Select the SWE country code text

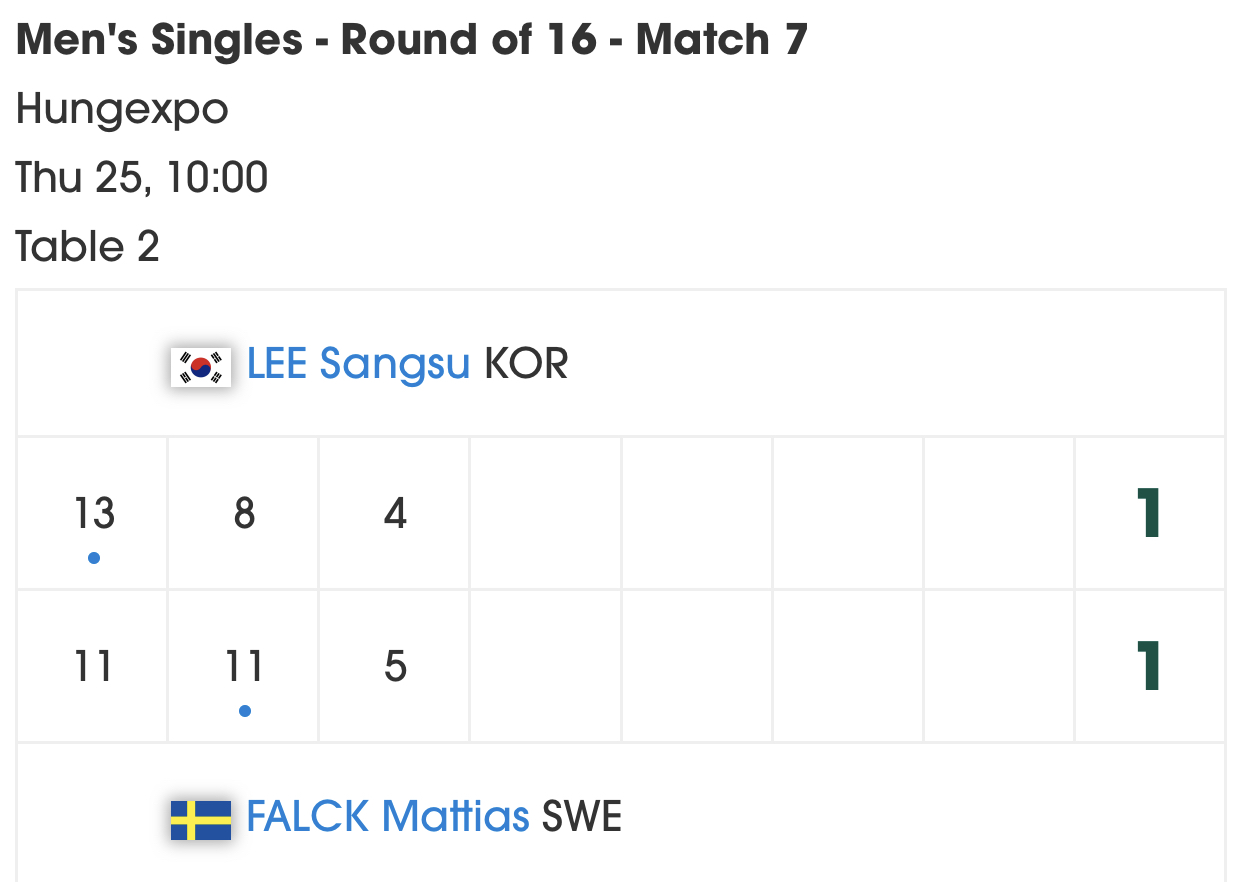[581, 818]
